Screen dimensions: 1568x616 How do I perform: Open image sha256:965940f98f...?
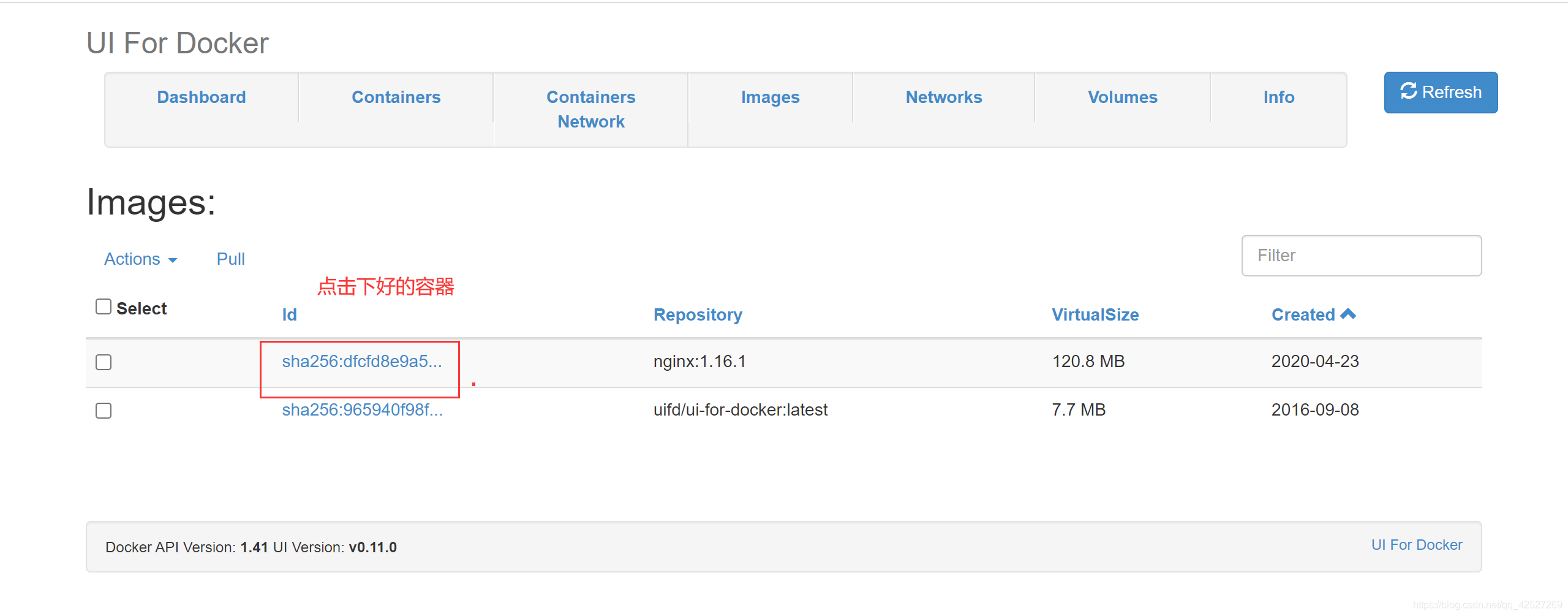pos(363,409)
